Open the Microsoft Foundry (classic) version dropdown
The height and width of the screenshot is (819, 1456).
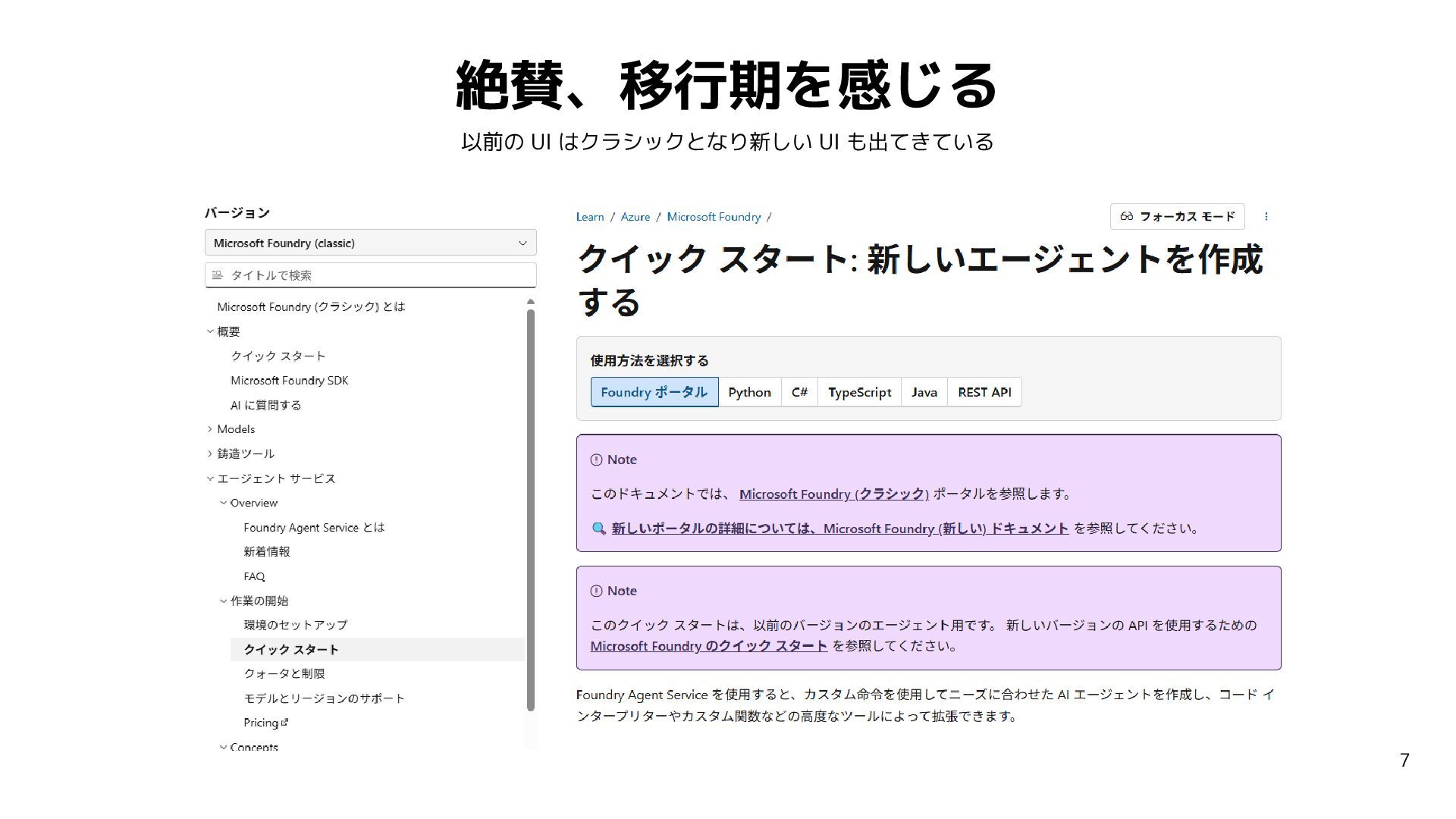point(370,243)
